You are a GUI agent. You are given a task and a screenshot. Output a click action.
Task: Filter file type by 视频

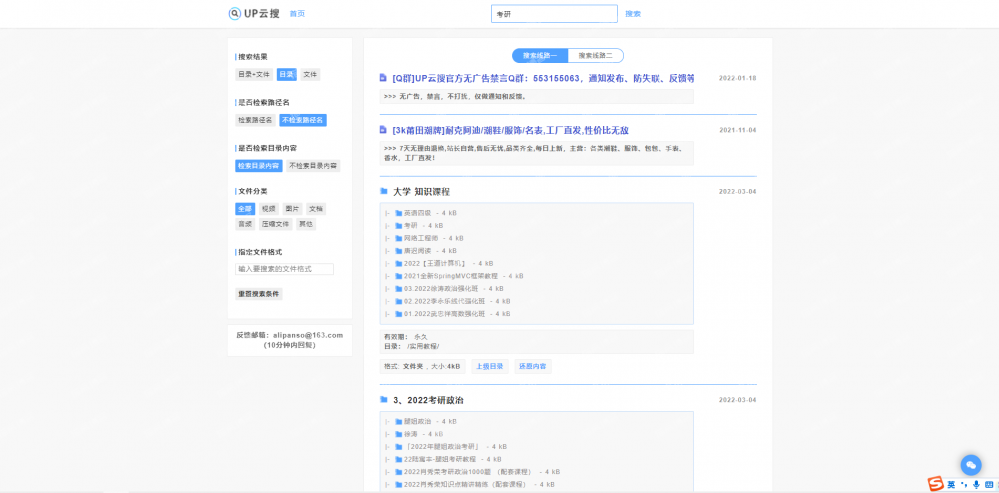coord(269,209)
